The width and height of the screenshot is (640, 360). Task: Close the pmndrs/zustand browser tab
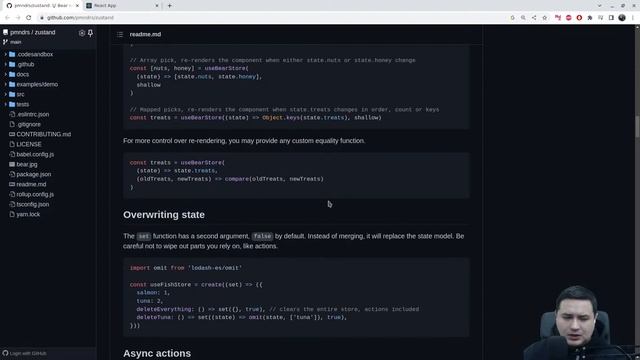[x=78, y=6]
